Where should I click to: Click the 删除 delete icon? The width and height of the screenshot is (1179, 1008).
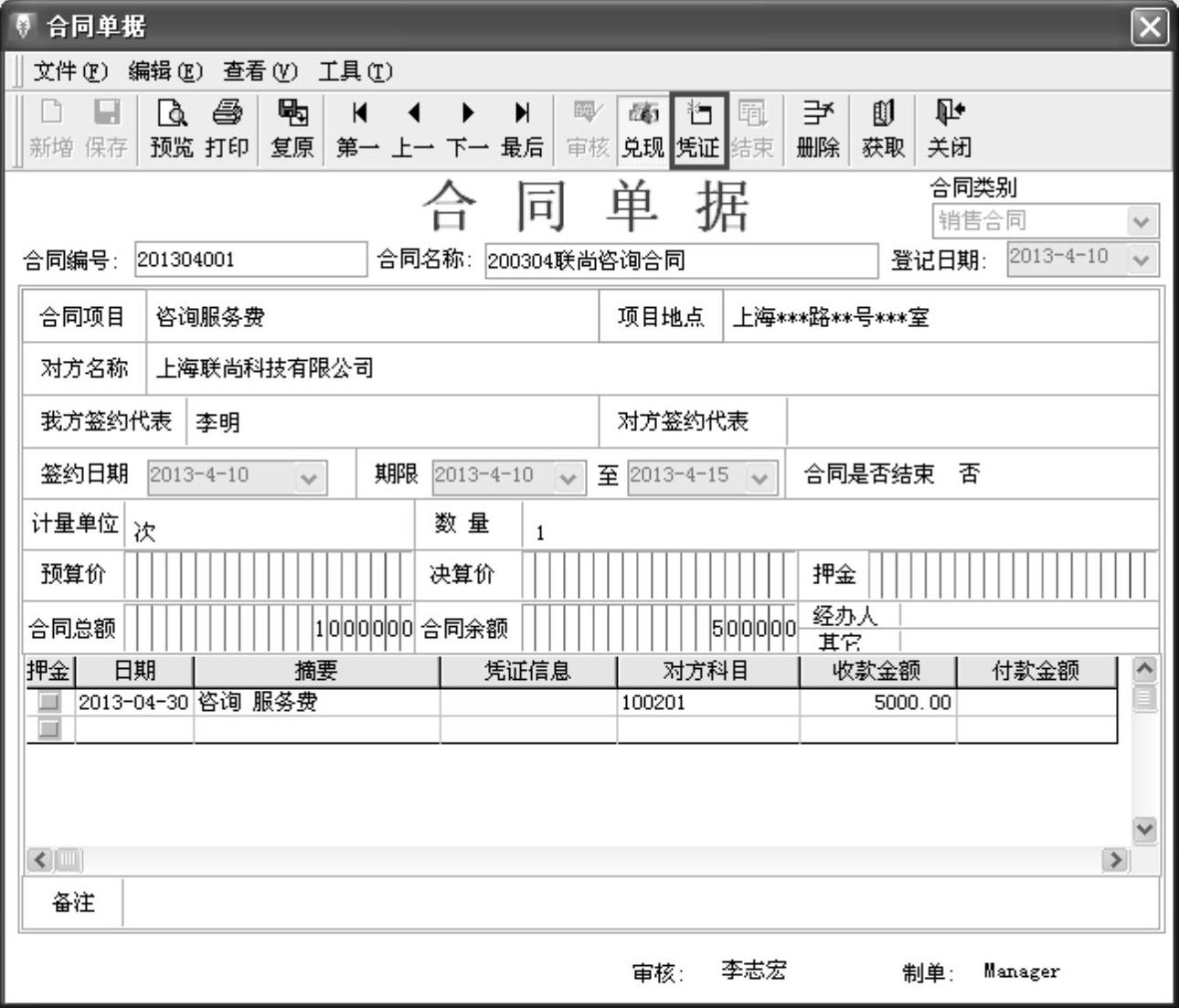pos(818,129)
